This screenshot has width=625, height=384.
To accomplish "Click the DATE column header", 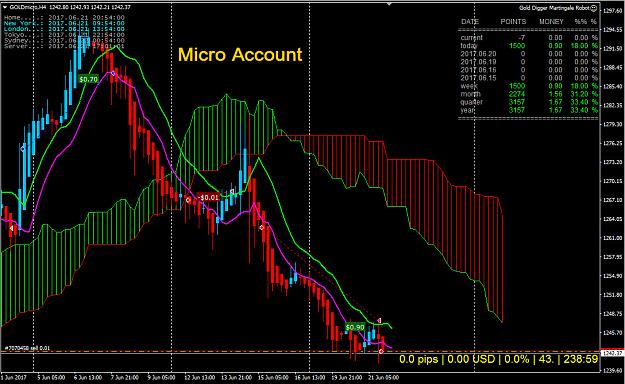I will pos(470,22).
